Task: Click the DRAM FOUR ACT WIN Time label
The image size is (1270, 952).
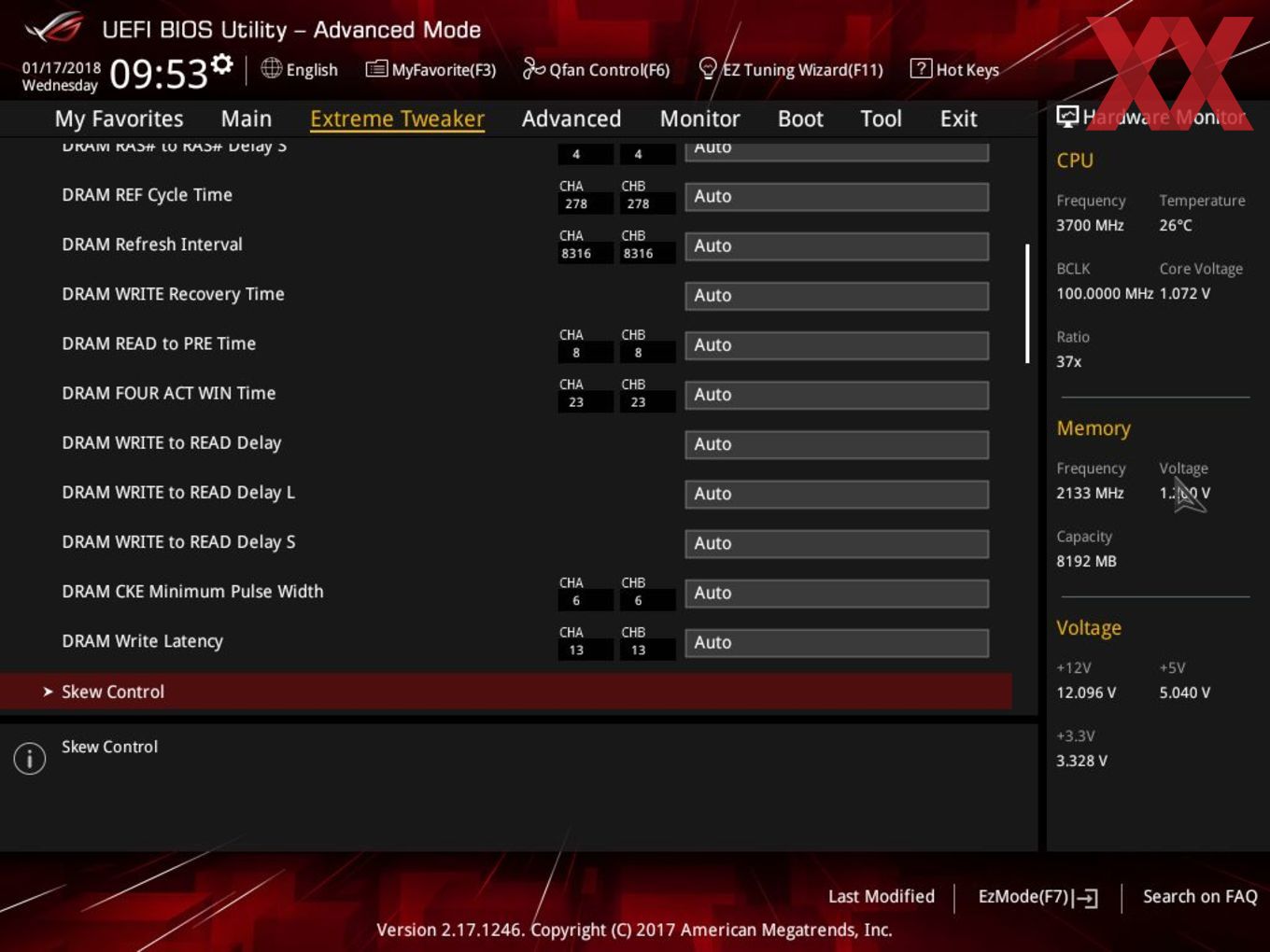Action: [x=169, y=393]
